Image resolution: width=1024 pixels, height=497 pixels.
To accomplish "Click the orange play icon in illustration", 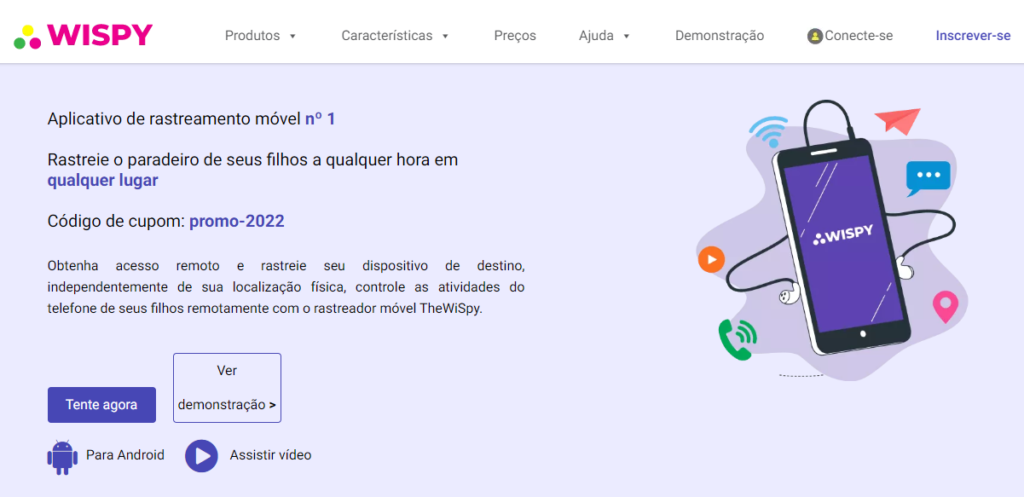I will (x=711, y=259).
